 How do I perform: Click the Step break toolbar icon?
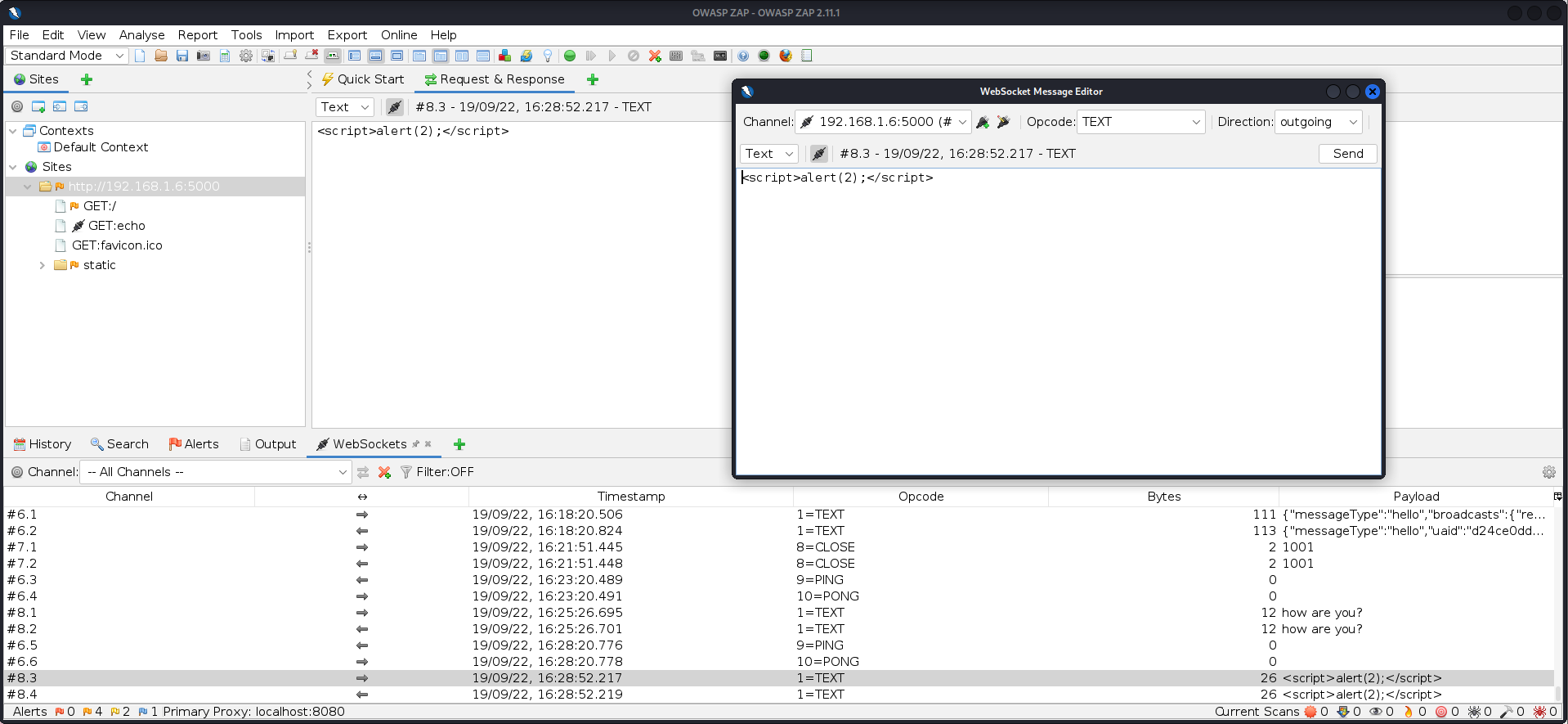pyautogui.click(x=591, y=56)
